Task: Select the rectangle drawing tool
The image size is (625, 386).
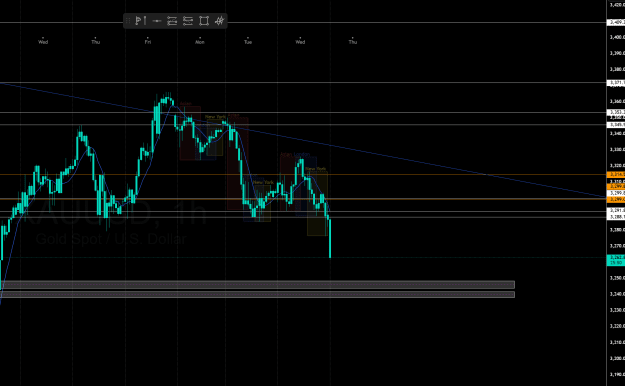Action: tap(204, 21)
